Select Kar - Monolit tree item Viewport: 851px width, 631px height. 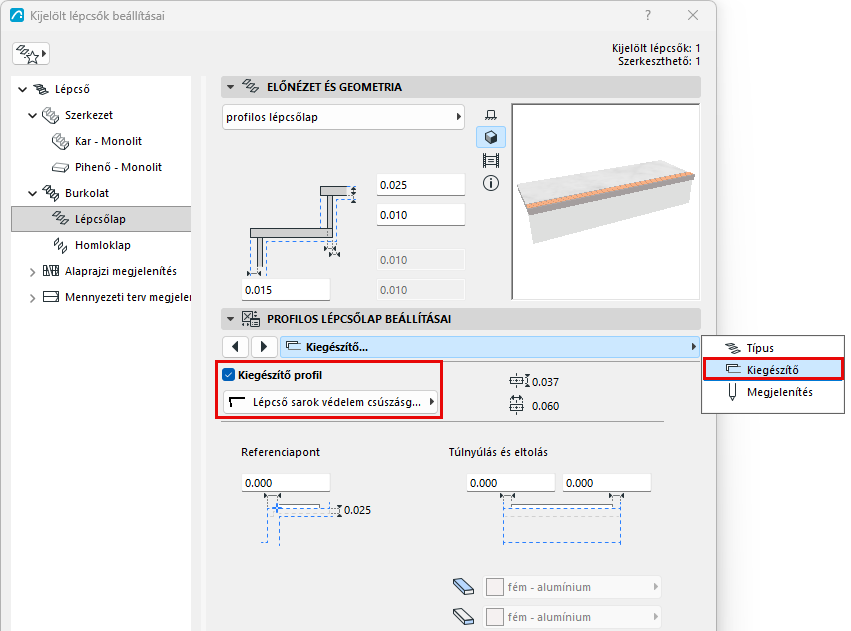(108, 142)
